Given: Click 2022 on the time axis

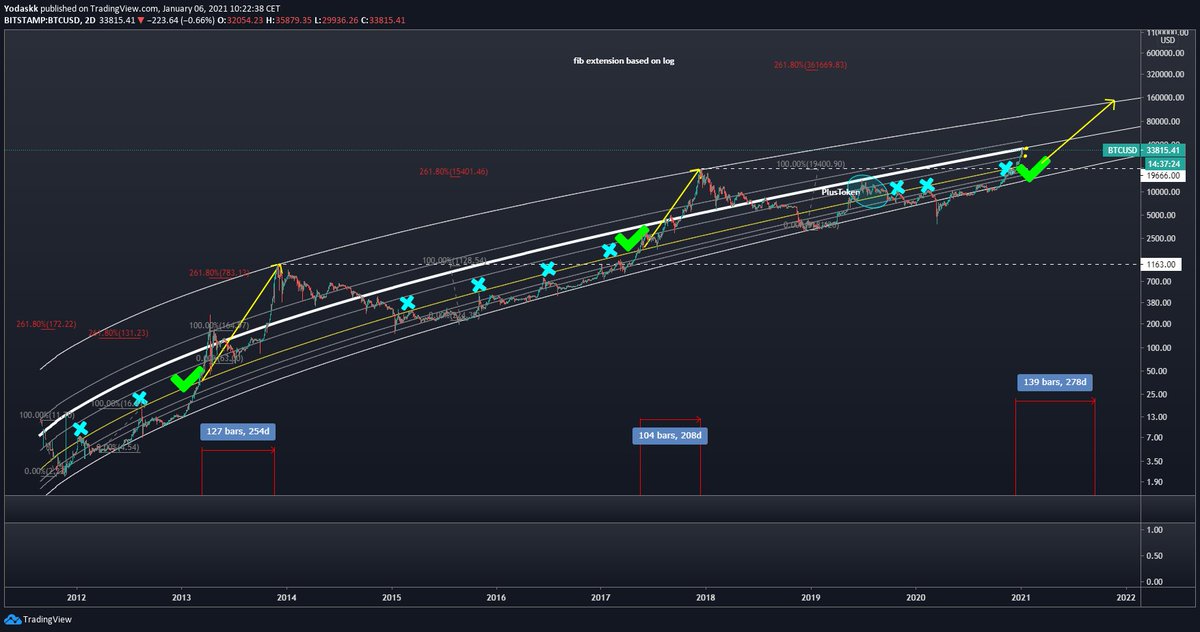Looking at the screenshot, I should (1125, 598).
